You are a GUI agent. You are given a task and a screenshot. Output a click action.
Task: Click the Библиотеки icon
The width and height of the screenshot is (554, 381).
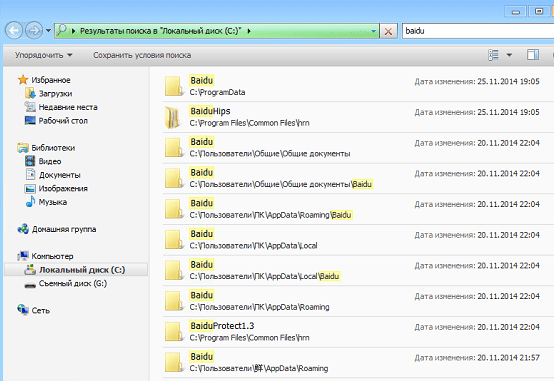click(x=23, y=147)
